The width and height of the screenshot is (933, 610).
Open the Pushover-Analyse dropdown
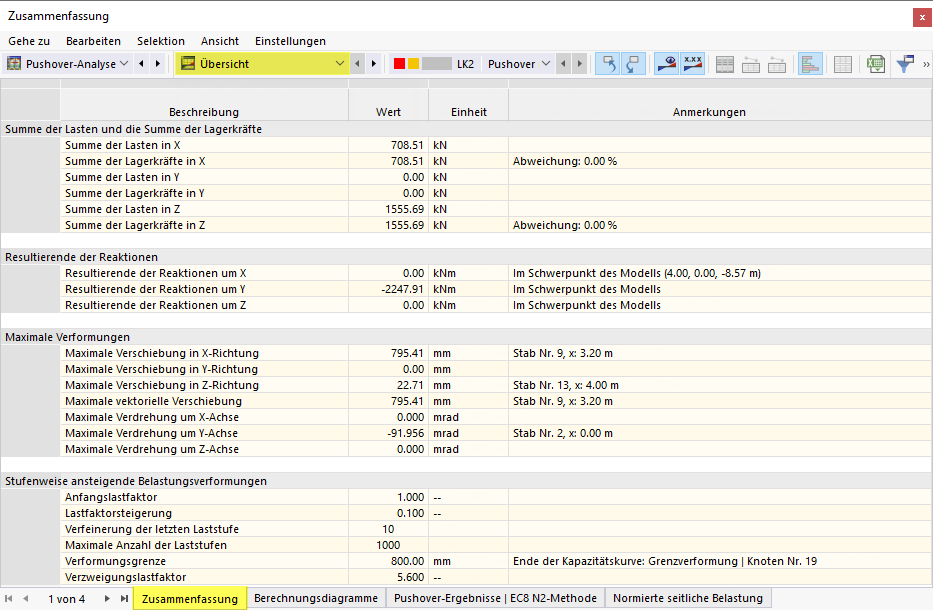click(68, 64)
